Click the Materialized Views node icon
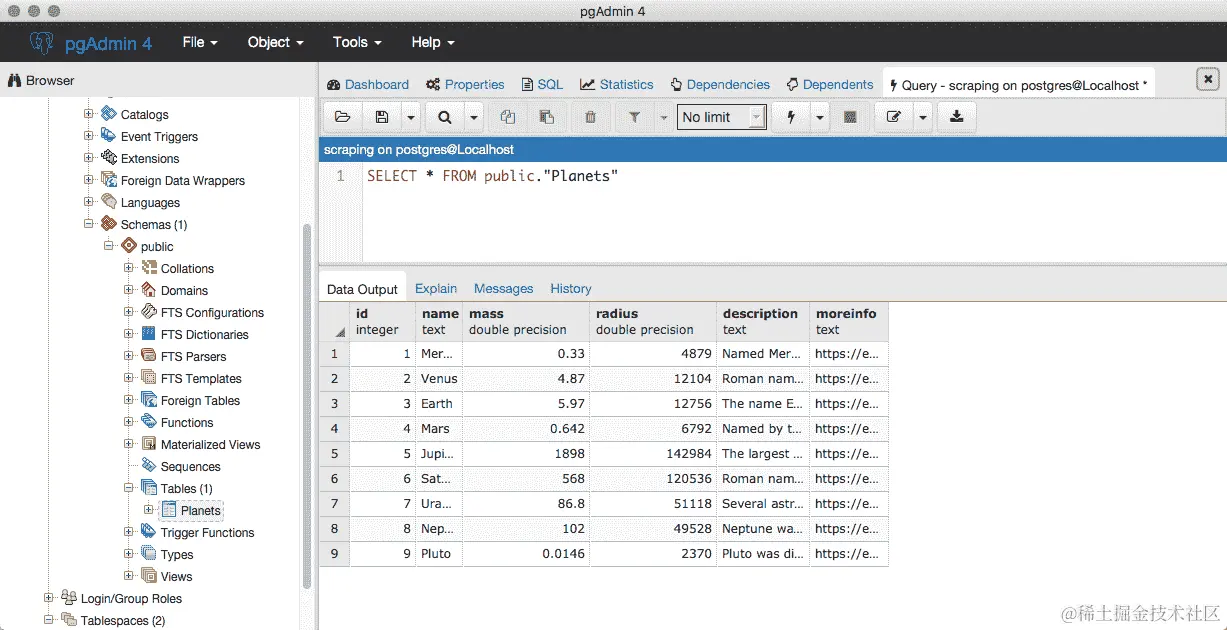The width and height of the screenshot is (1227, 630). 148,444
